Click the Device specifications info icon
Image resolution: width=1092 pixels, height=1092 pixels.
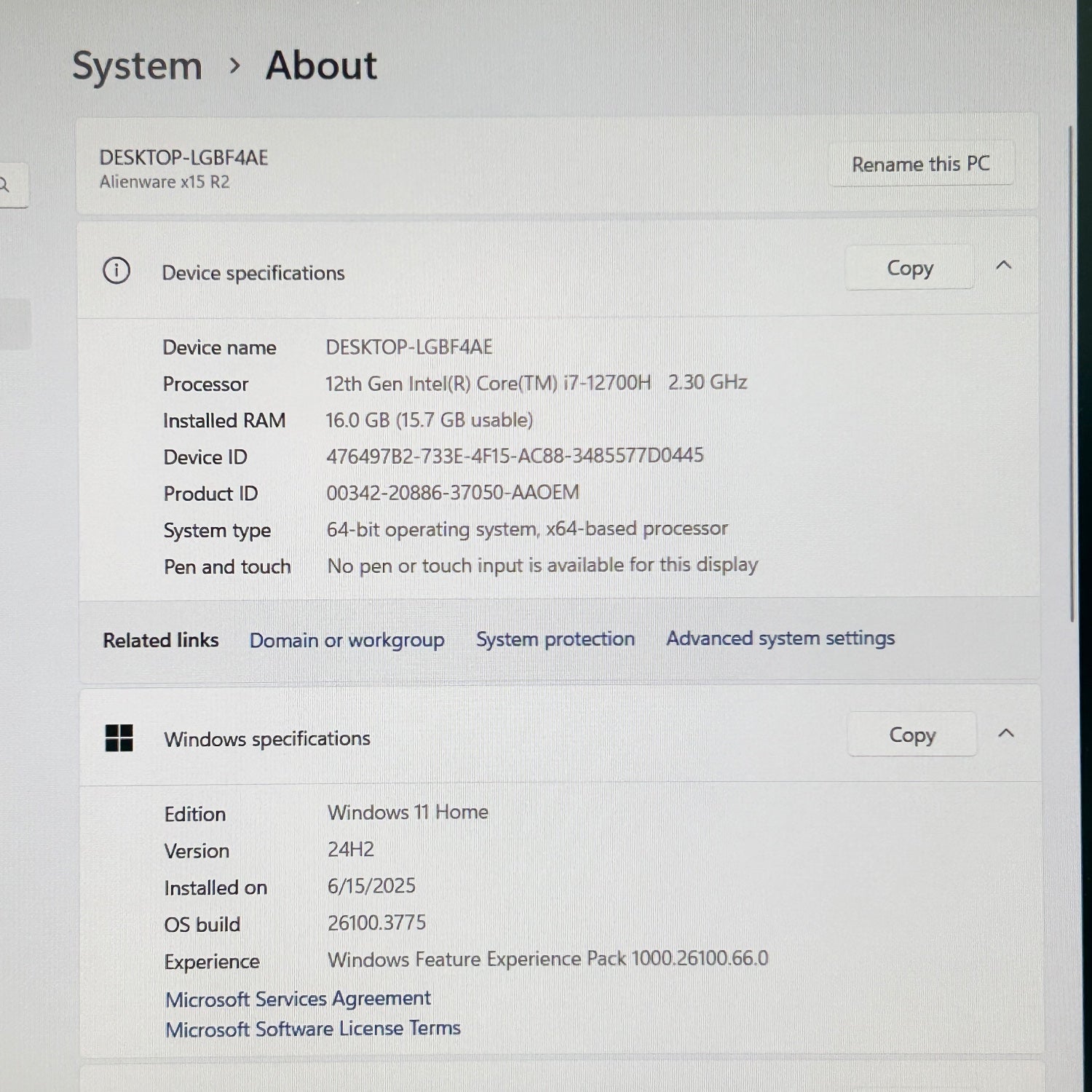[x=116, y=271]
